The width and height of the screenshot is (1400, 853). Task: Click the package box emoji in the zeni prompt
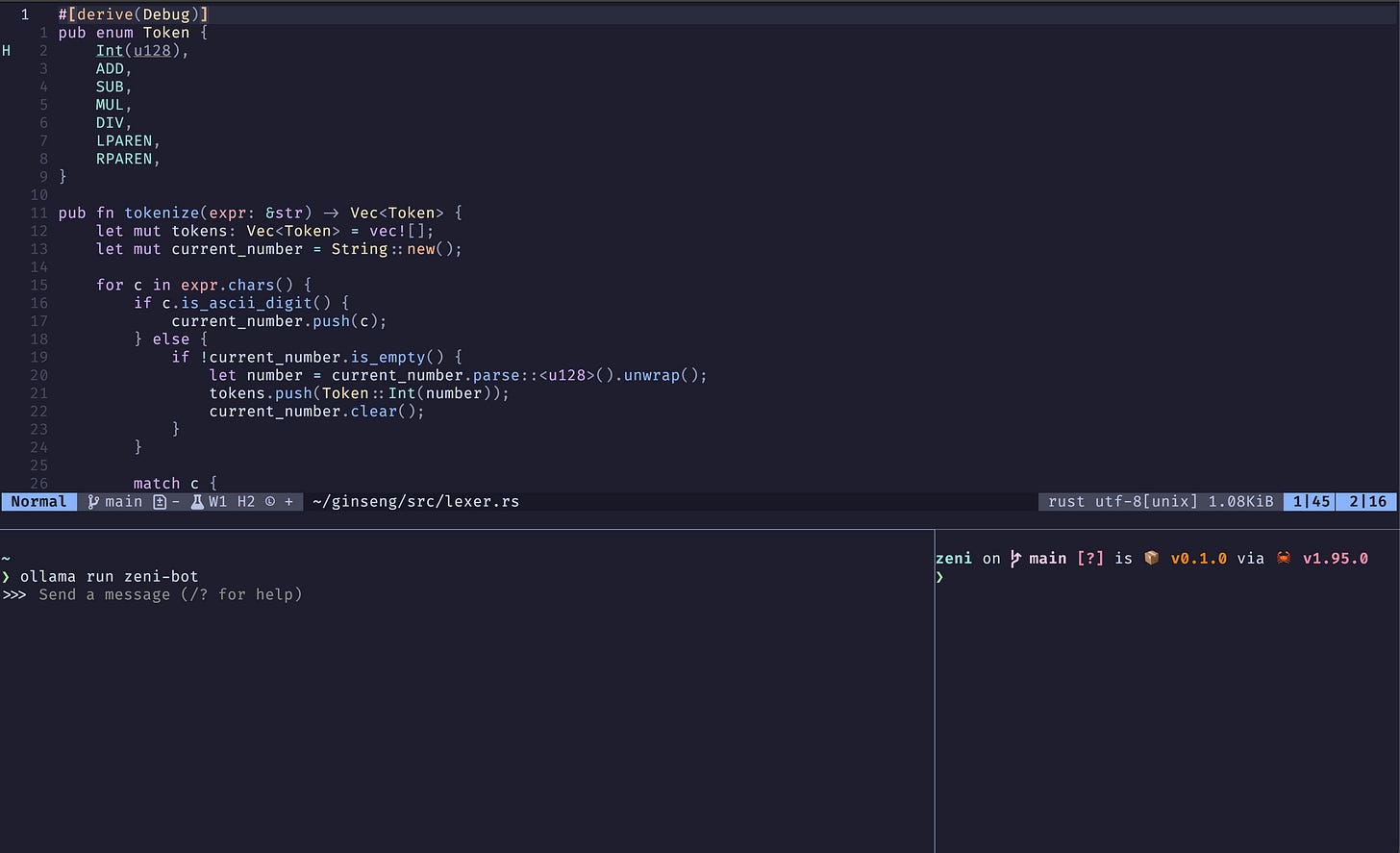[x=1151, y=558]
